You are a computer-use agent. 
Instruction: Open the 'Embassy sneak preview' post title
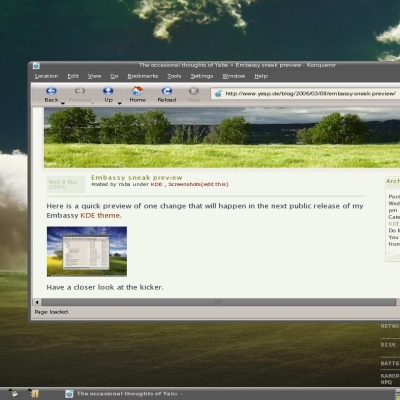pyautogui.click(x=137, y=178)
